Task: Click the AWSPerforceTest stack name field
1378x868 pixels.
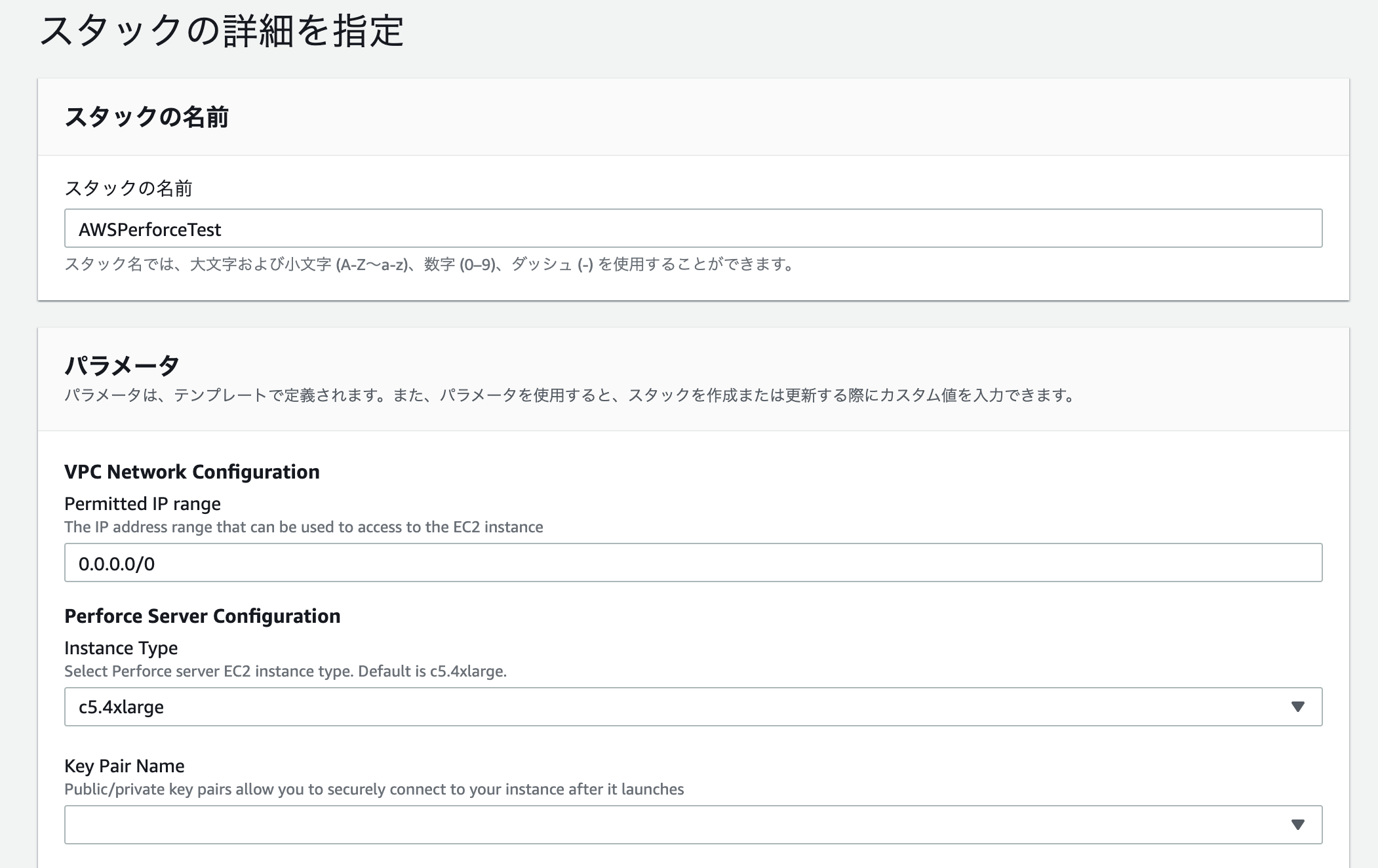Action: [x=692, y=229]
